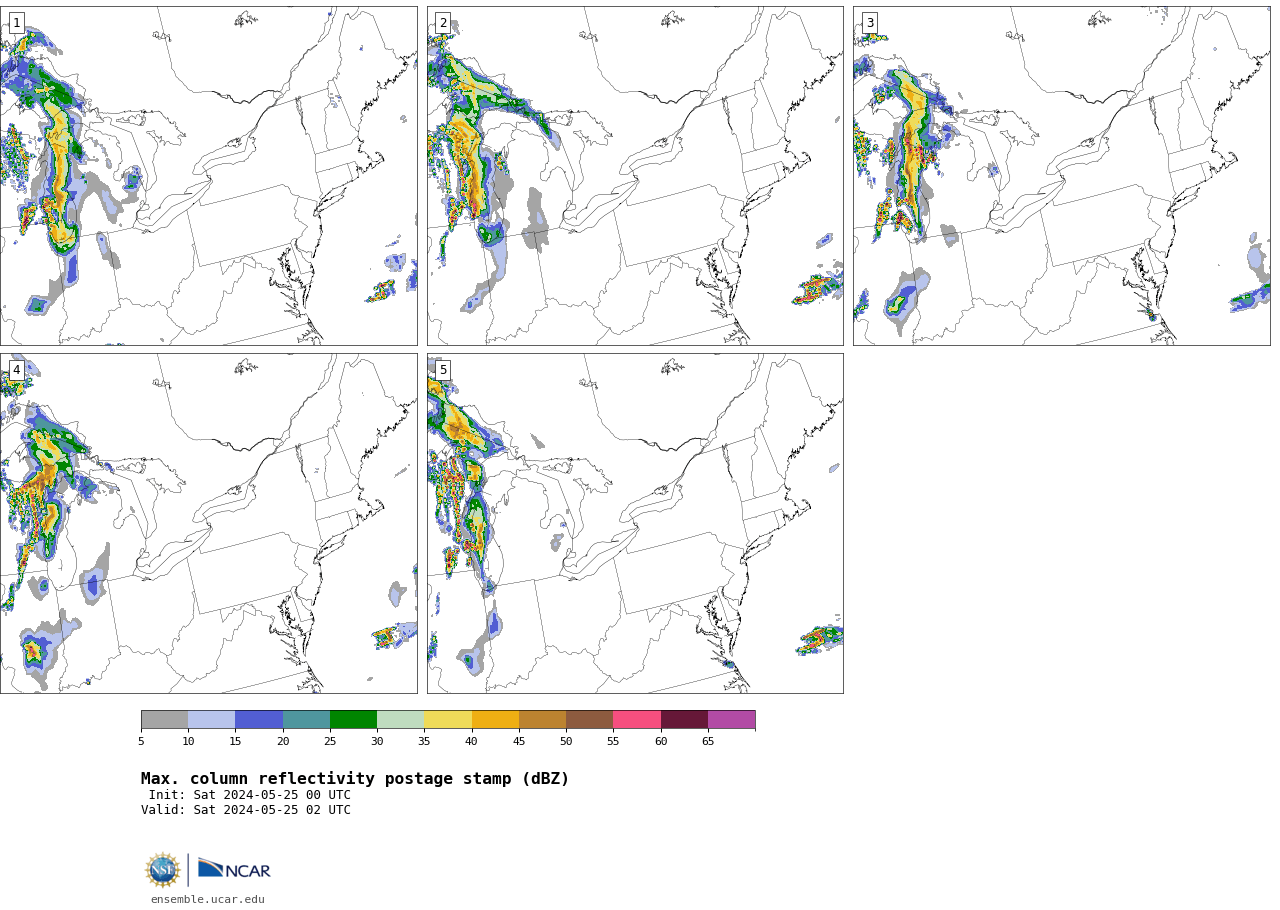Click the Init: Sat 2024-05-25 00 UTC line
The width and height of the screenshot is (1280, 910).
(250, 795)
